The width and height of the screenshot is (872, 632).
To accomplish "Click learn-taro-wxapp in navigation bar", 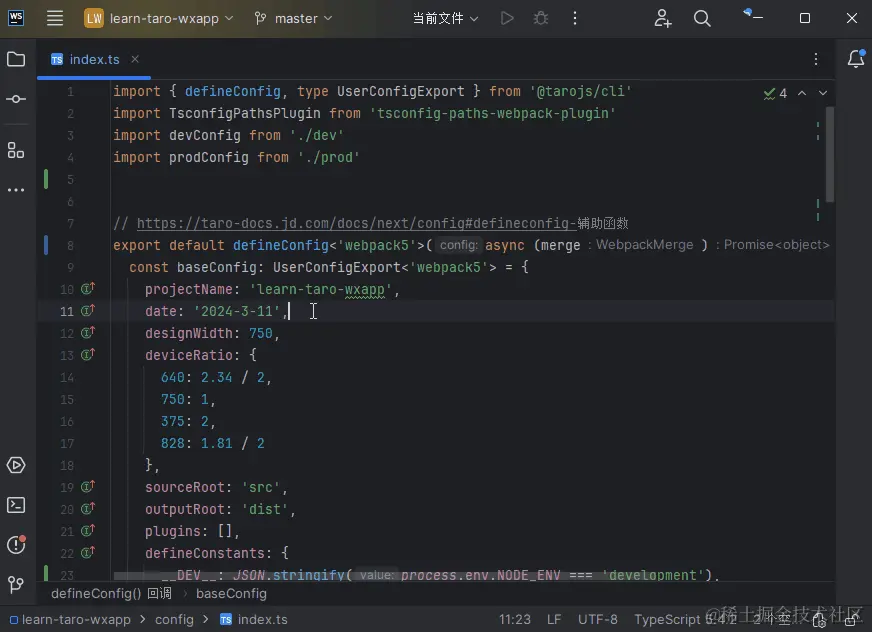I will coord(70,619).
